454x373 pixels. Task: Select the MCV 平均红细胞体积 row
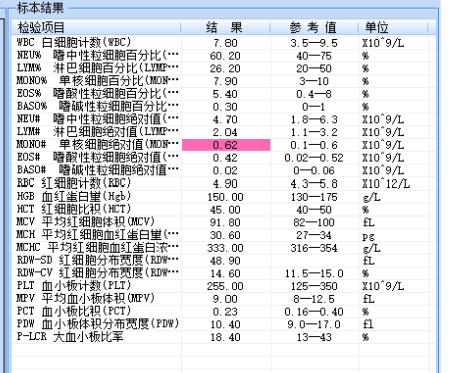pyautogui.click(x=224, y=222)
